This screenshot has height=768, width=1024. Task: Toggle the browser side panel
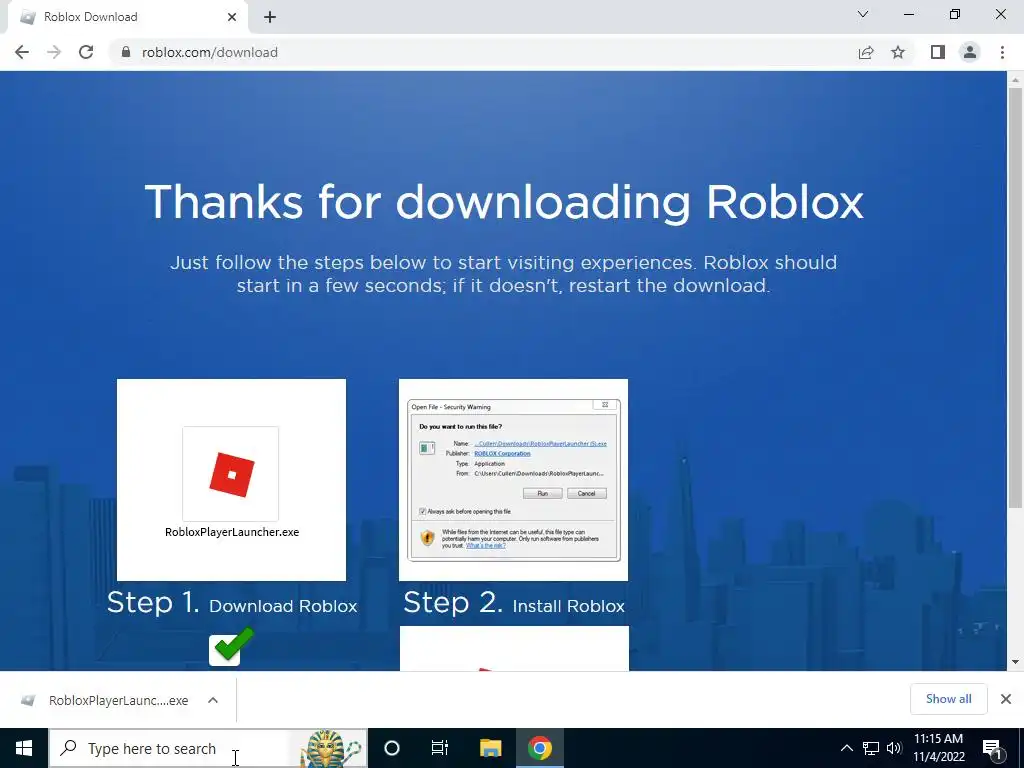[938, 52]
